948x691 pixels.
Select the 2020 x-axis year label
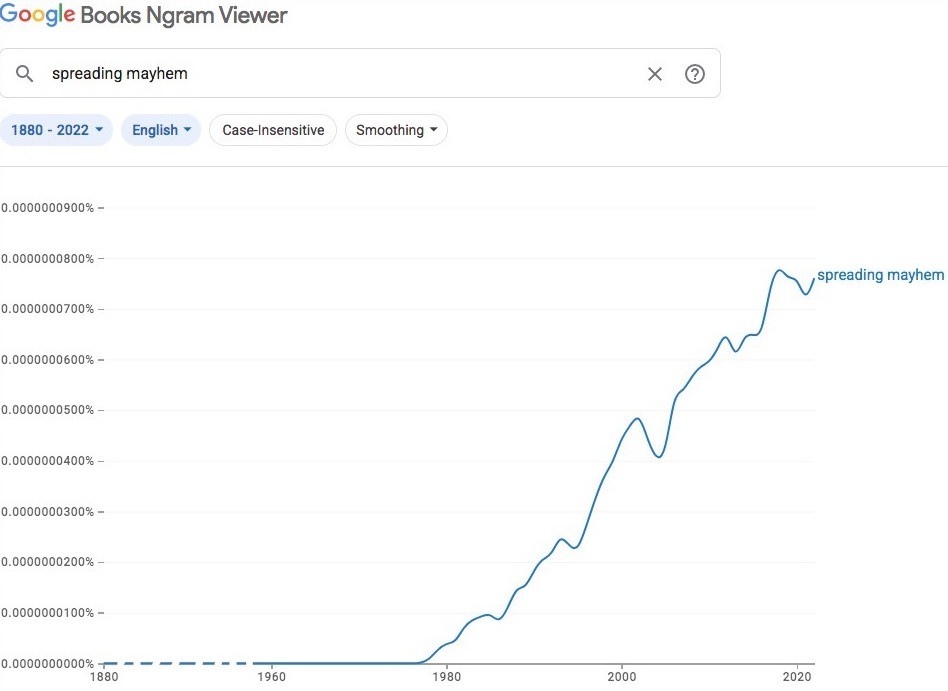click(797, 677)
